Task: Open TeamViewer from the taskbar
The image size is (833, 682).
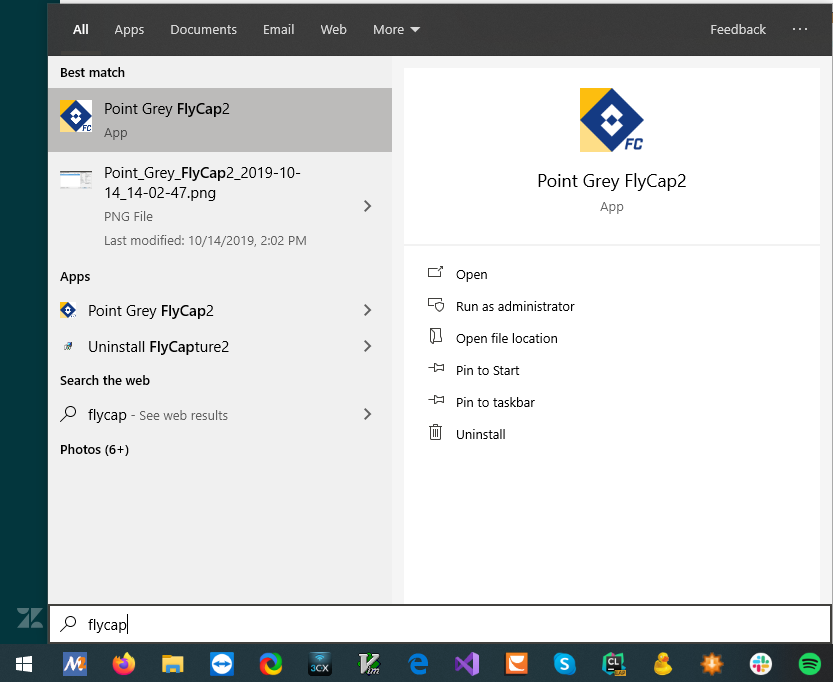Action: [222, 664]
